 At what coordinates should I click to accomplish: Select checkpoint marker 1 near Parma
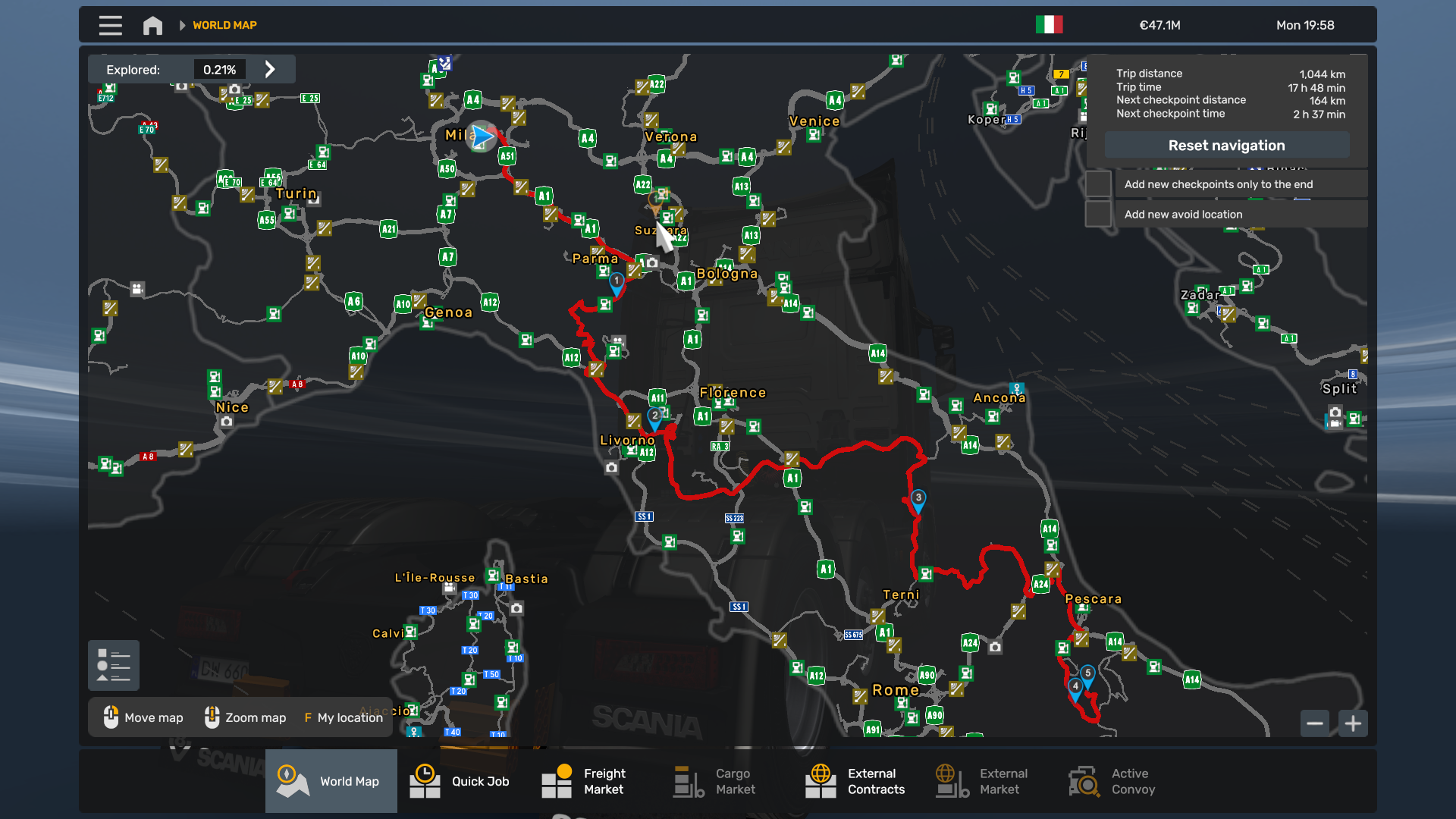click(x=617, y=282)
